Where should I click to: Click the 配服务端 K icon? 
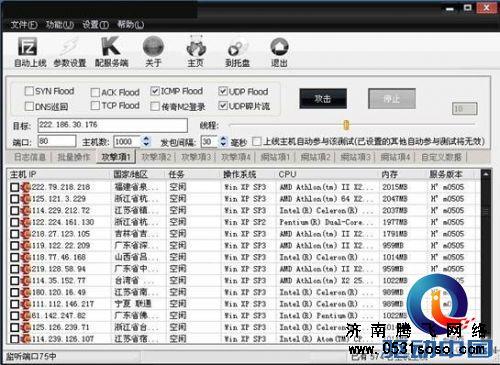click(111, 46)
